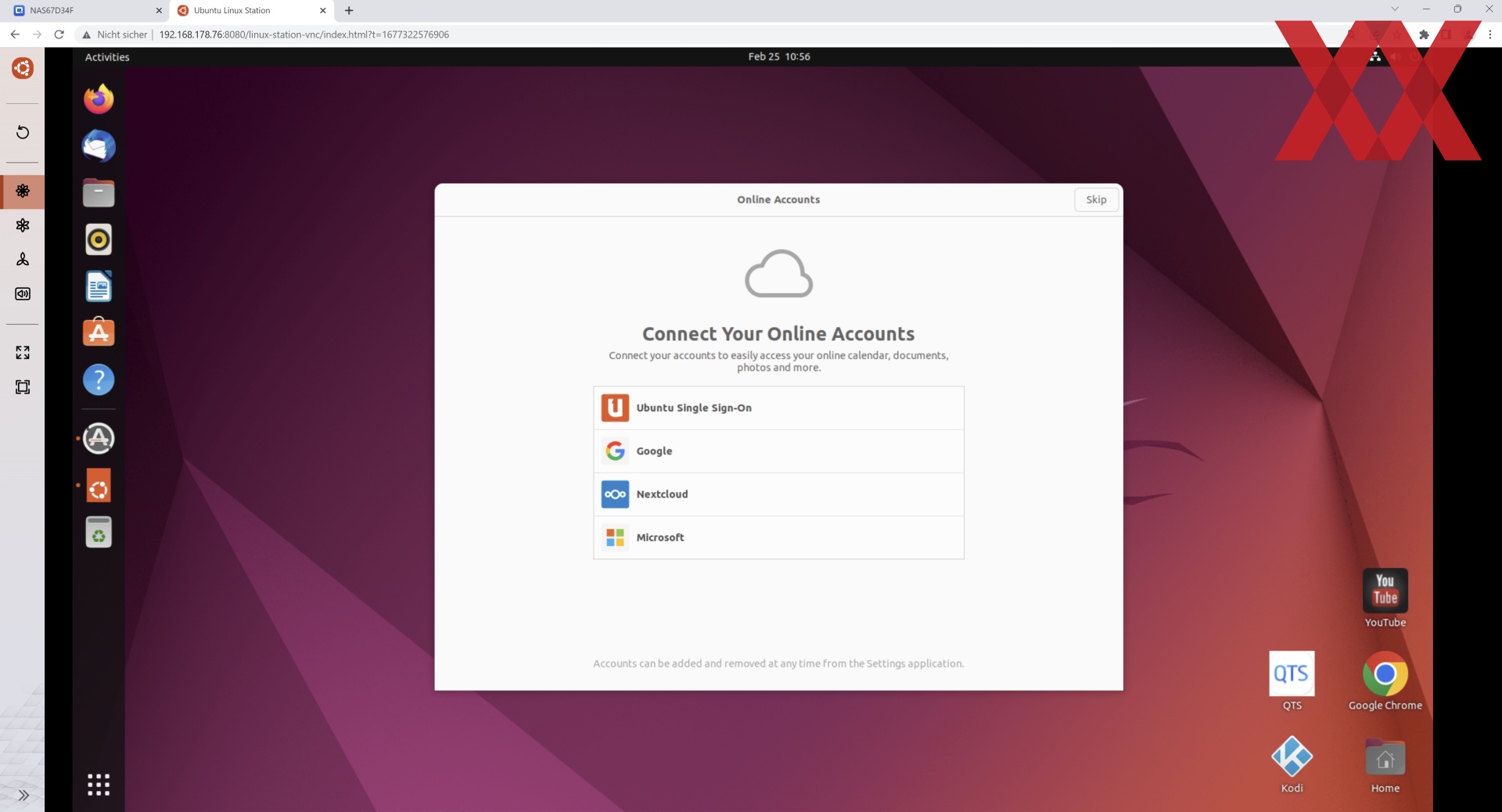1502x812 pixels.
Task: Click the 'Nicht sicher' security indicator
Action: [115, 34]
